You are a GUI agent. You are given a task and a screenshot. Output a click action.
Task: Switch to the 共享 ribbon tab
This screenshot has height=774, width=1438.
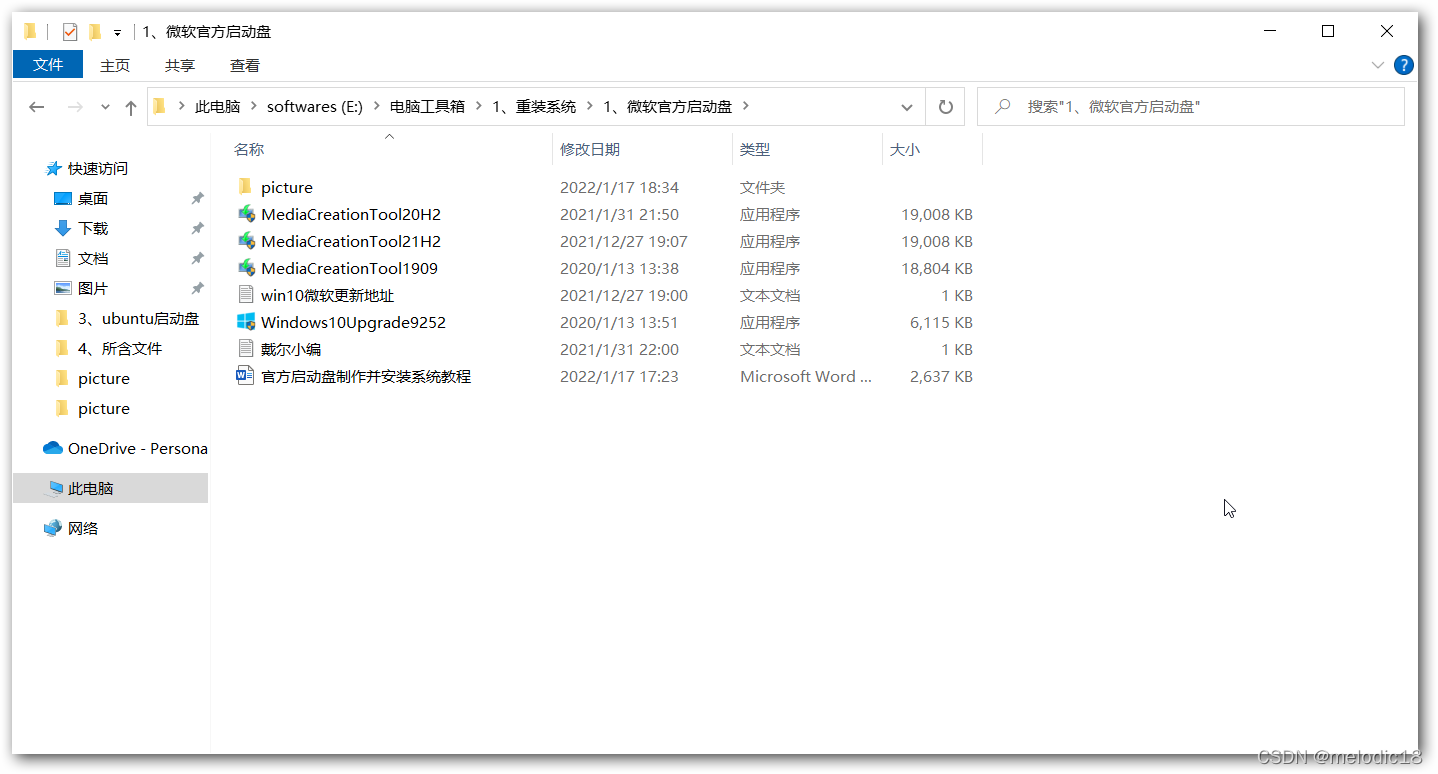[180, 66]
